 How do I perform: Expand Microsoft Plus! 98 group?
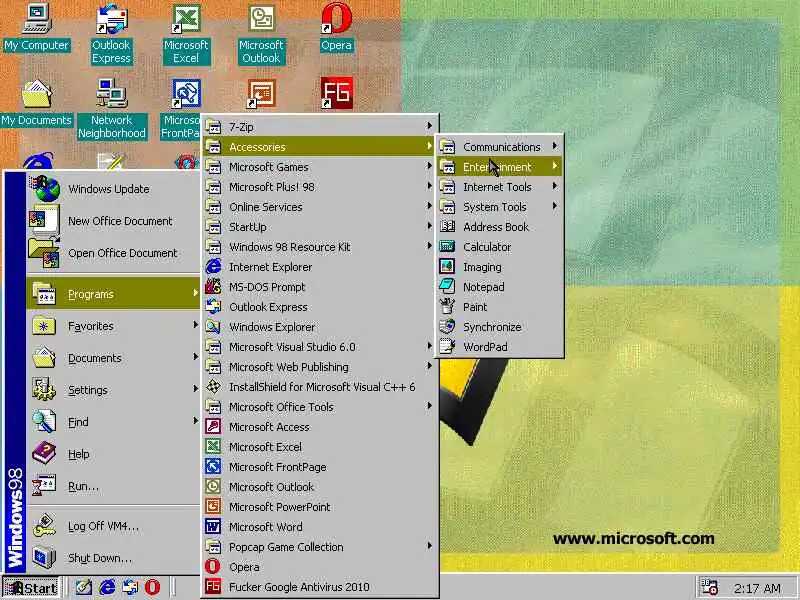pos(319,187)
